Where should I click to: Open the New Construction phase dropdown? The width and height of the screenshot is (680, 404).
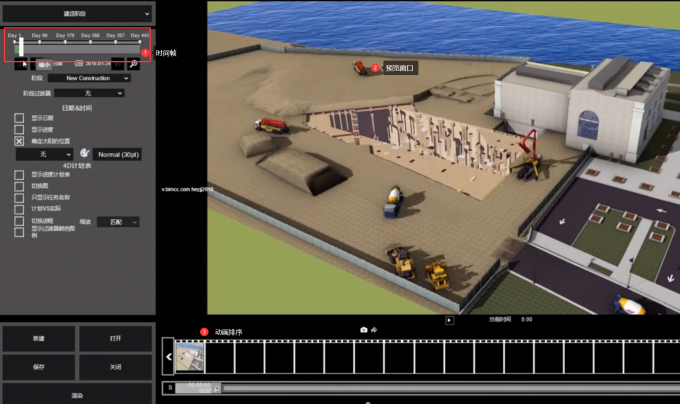coord(89,78)
